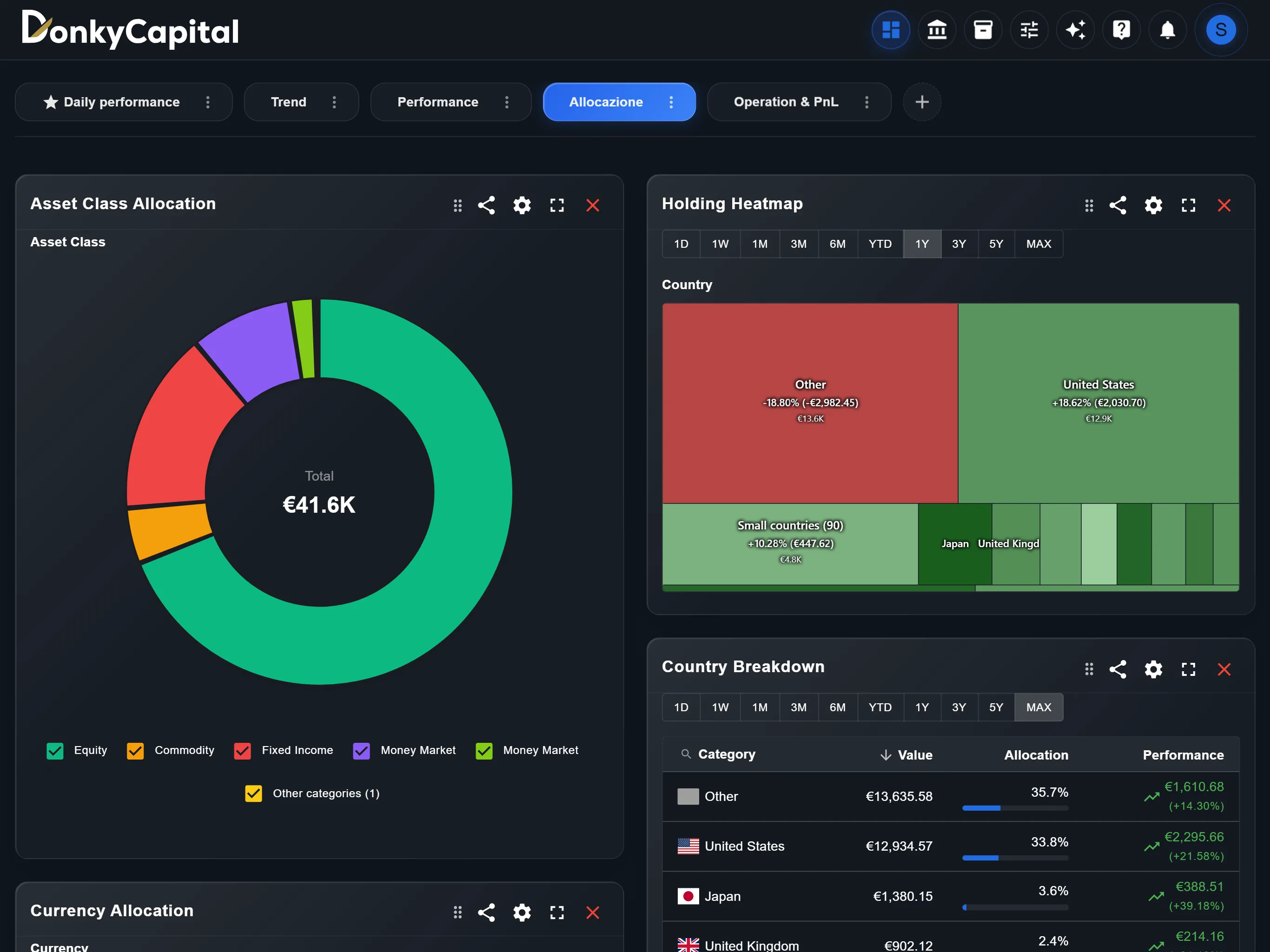Open Asset Class Allocation settings gear

point(522,205)
